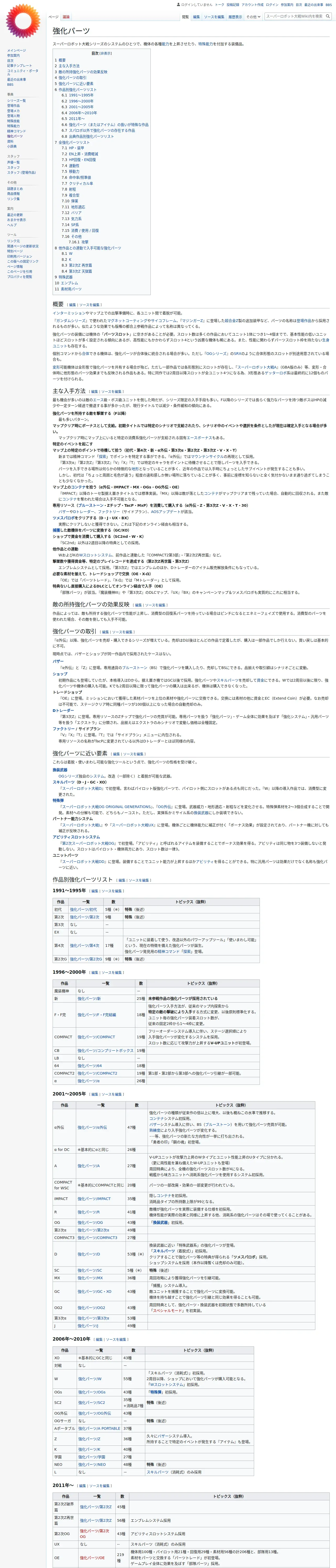
Task: Open the ソースを編集 tab
Action: tap(214, 17)
